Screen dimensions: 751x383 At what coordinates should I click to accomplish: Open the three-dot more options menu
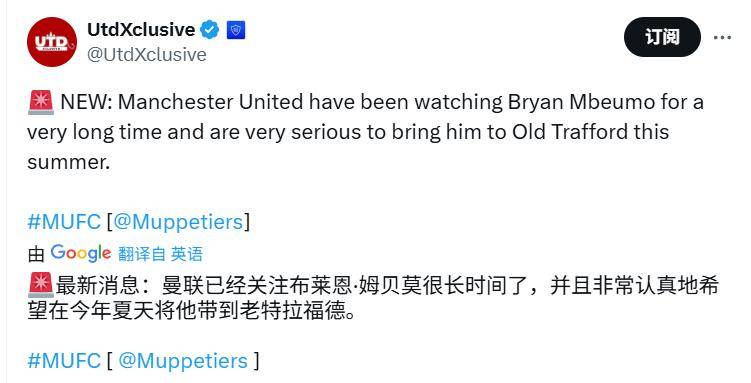(x=722, y=37)
